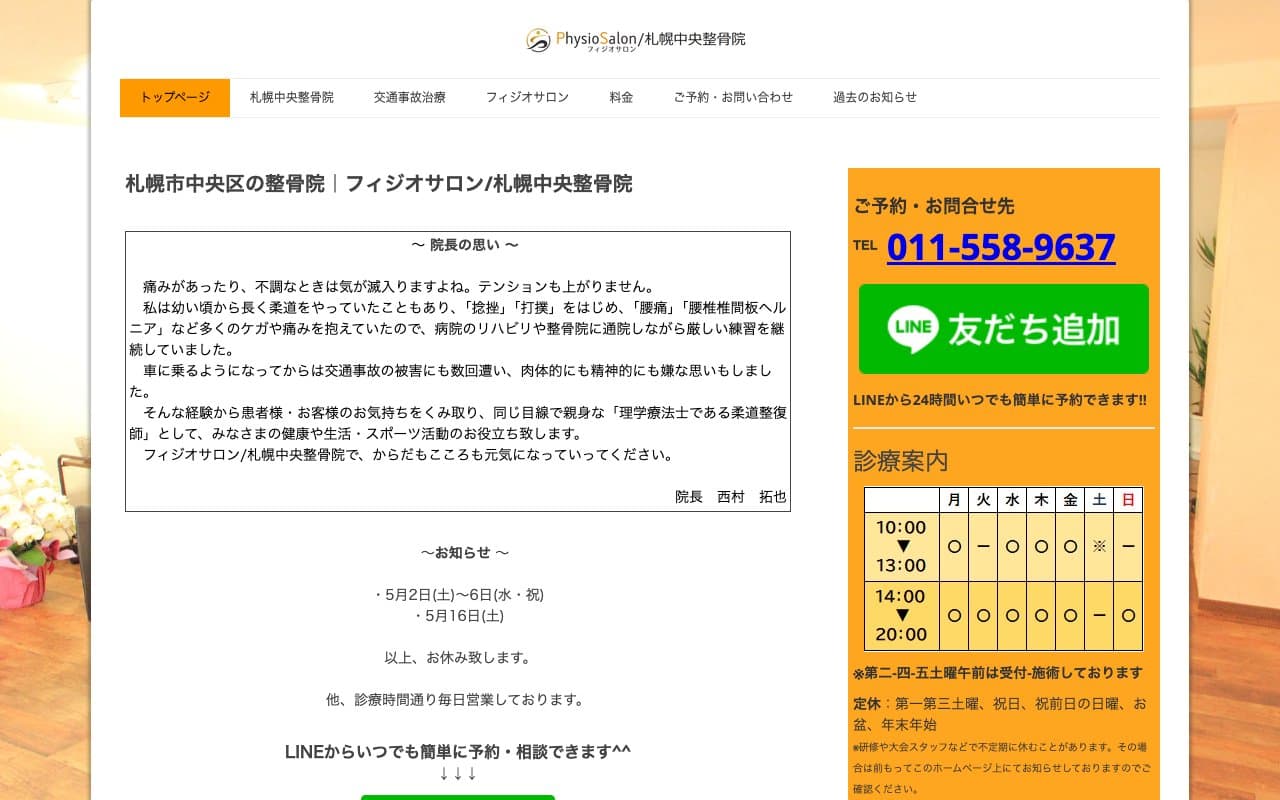Click the green button below the down arrows

click(457, 796)
